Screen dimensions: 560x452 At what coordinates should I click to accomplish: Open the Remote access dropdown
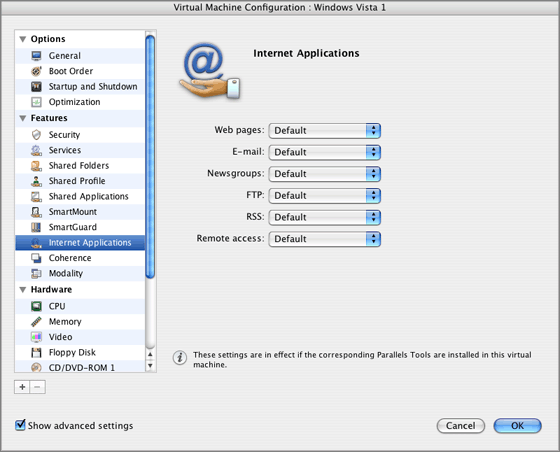click(325, 239)
